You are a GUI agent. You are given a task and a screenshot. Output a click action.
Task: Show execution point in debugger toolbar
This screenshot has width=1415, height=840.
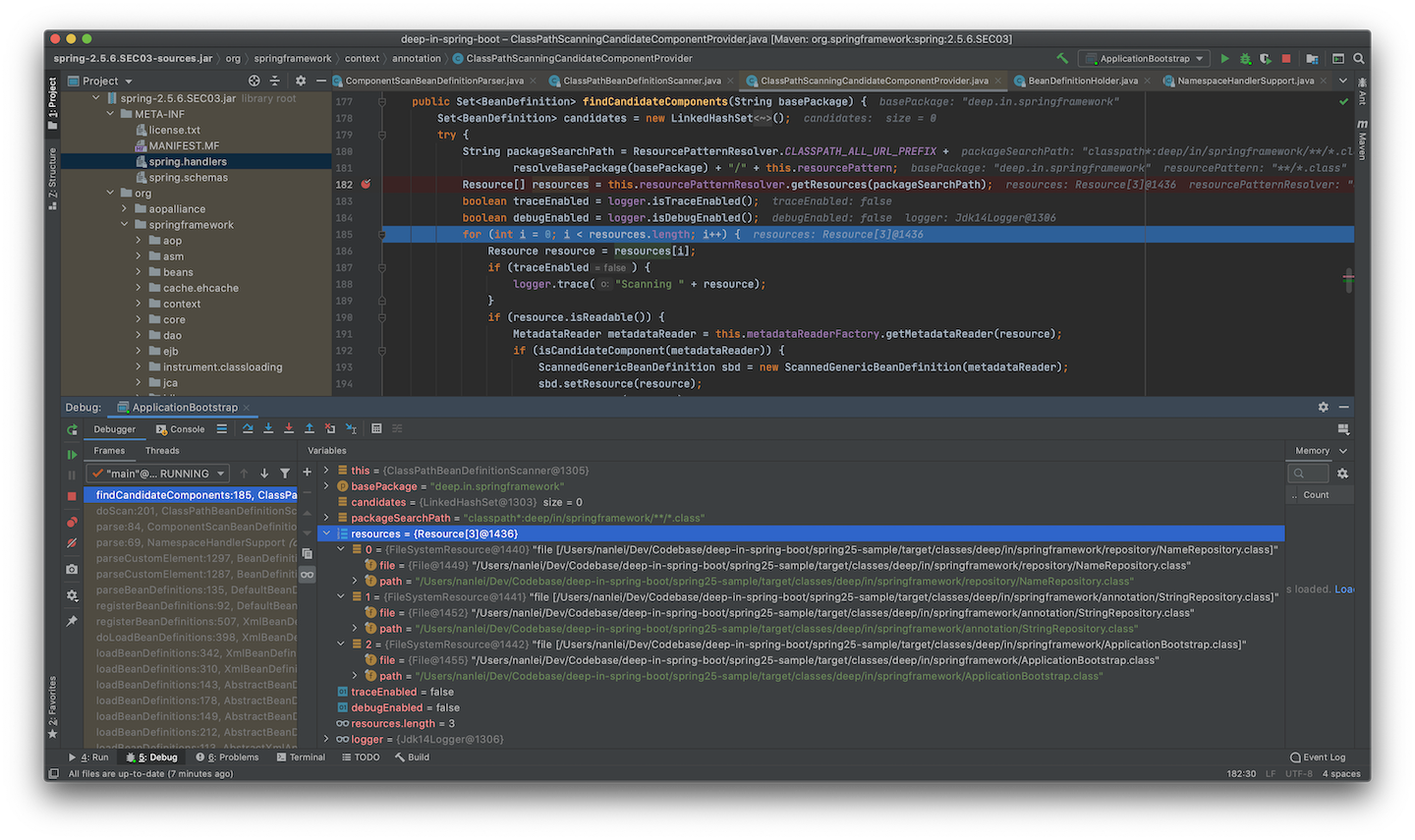222,429
